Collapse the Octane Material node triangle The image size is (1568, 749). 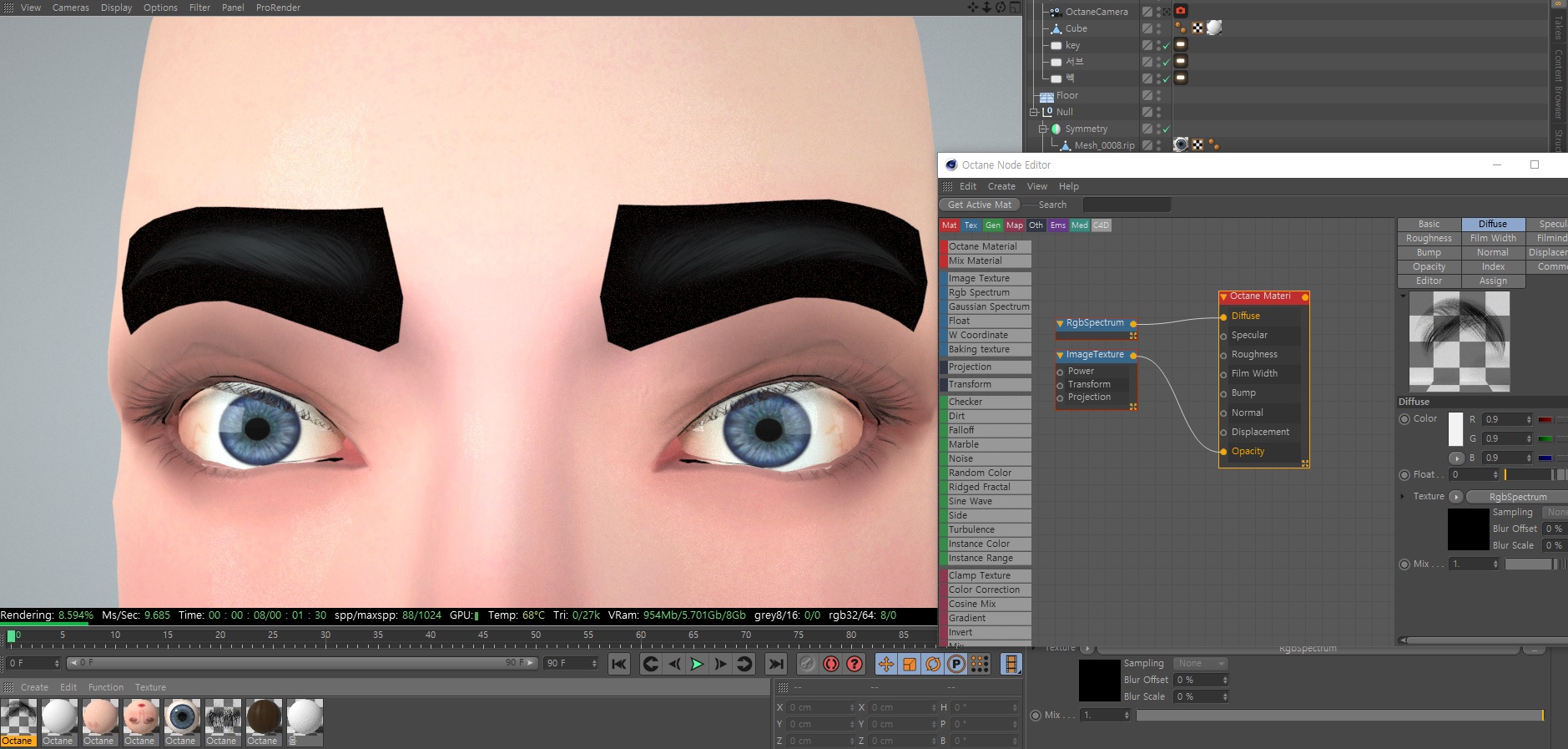click(x=1223, y=296)
